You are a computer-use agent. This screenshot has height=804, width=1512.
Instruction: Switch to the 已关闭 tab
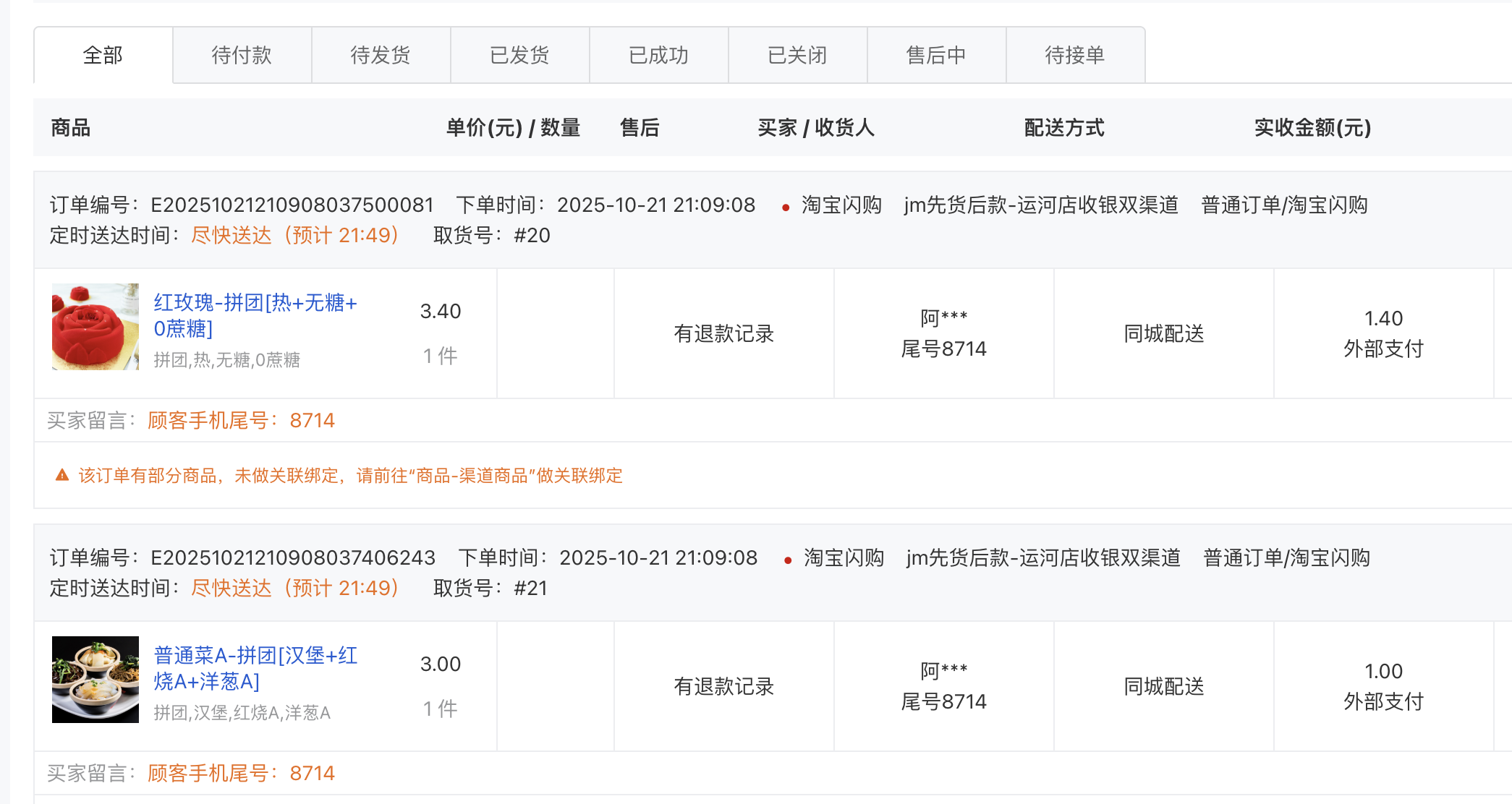[x=797, y=55]
